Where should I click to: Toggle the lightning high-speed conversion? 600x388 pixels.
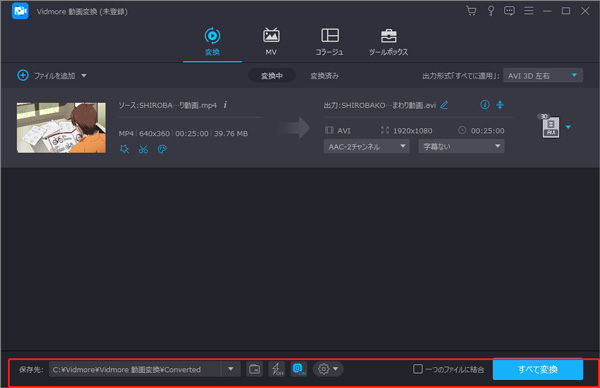click(277, 369)
